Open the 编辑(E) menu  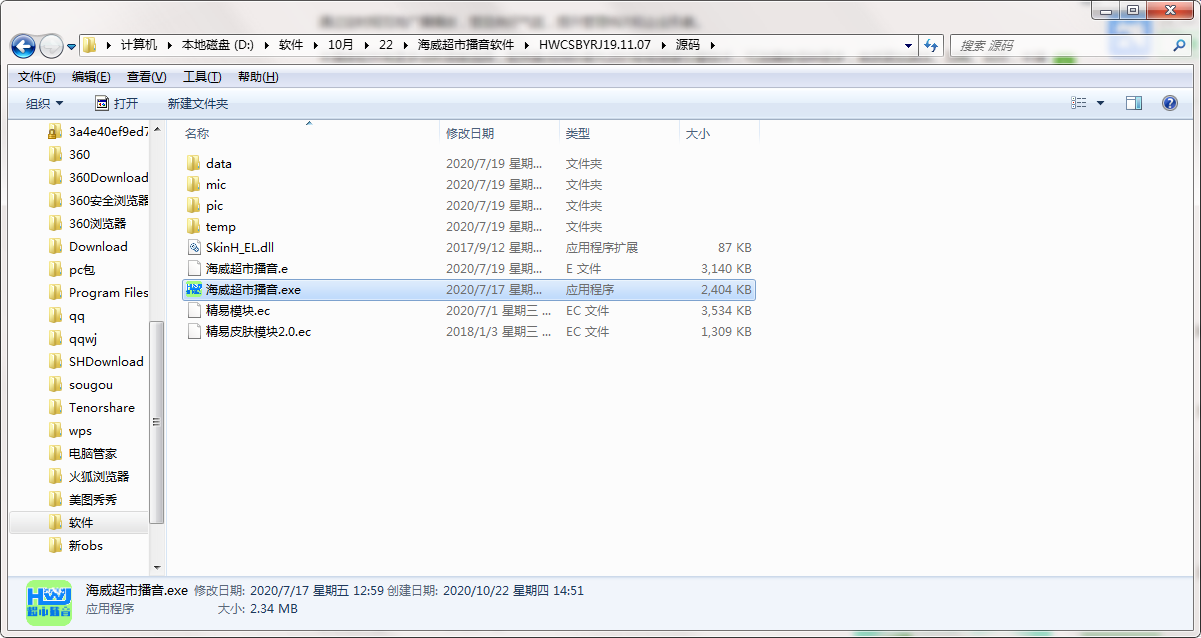[x=91, y=77]
